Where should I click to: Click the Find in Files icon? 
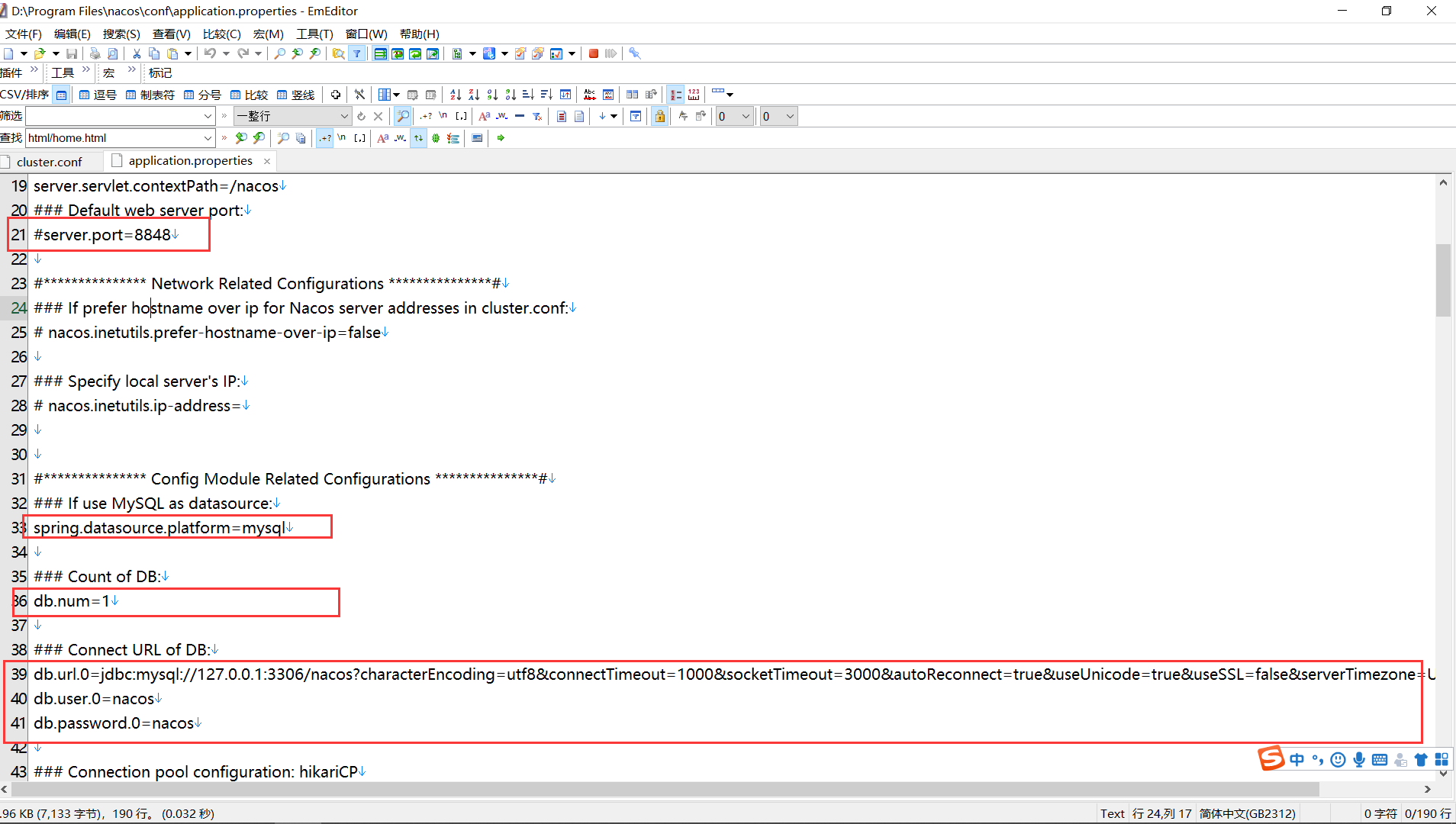(x=338, y=53)
